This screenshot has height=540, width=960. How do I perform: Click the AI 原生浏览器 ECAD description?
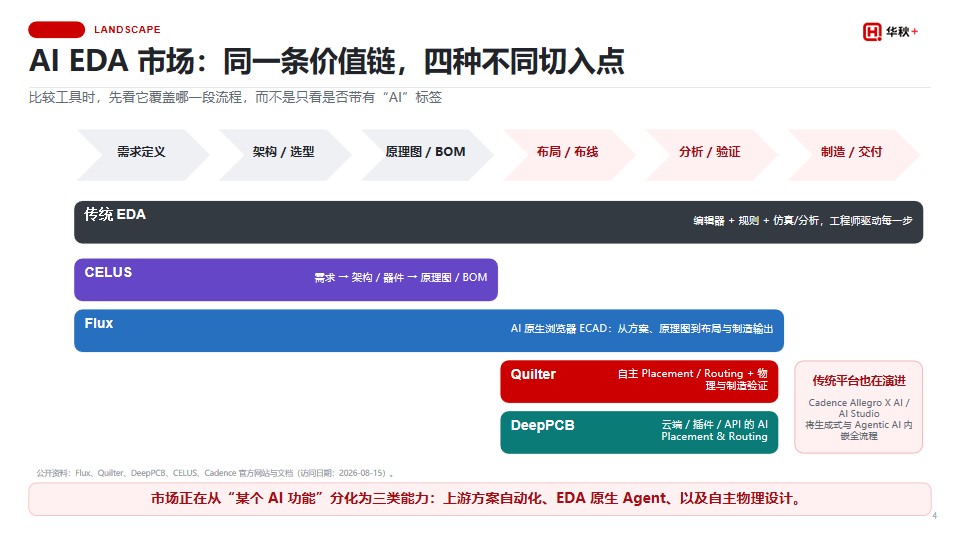click(x=642, y=329)
